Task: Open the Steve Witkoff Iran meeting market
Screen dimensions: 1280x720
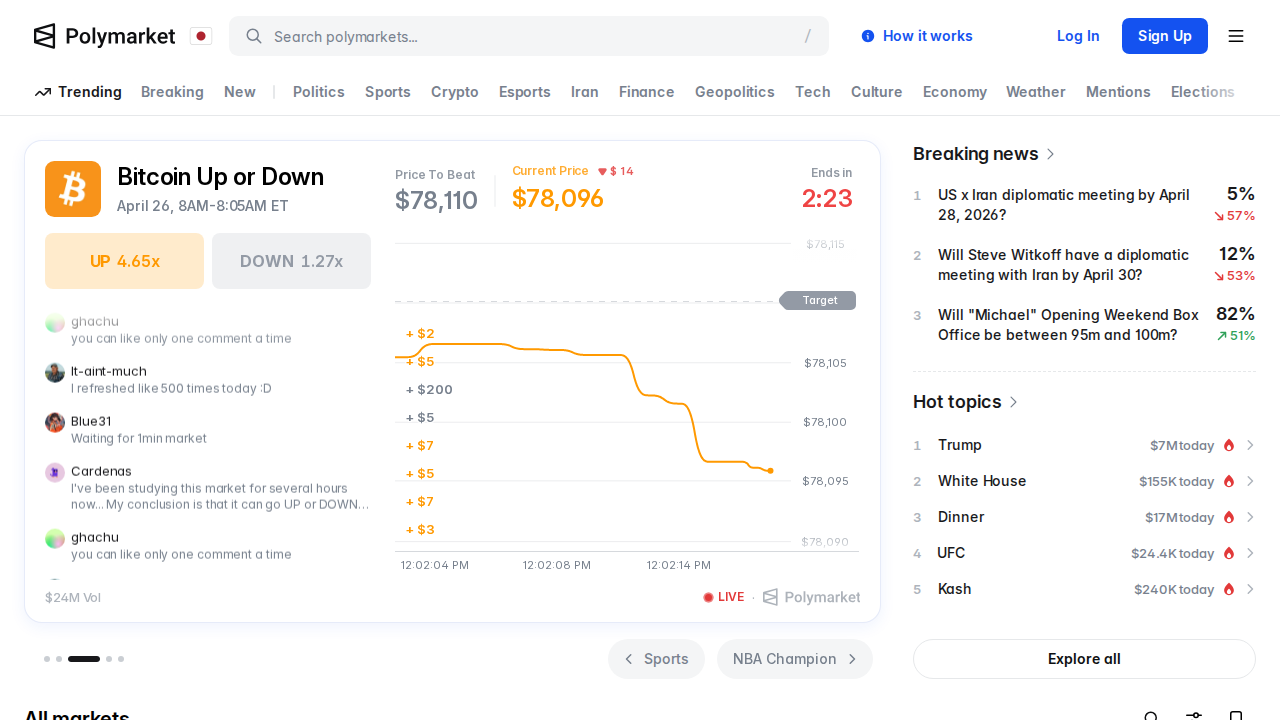Action: (x=1064, y=265)
